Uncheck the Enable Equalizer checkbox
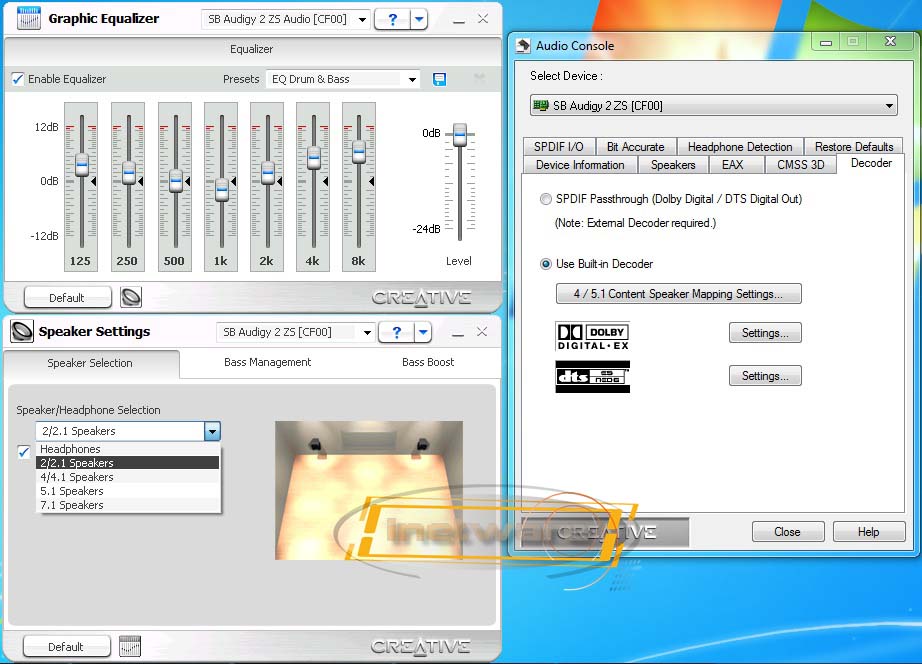The width and height of the screenshot is (922, 664). coord(18,79)
